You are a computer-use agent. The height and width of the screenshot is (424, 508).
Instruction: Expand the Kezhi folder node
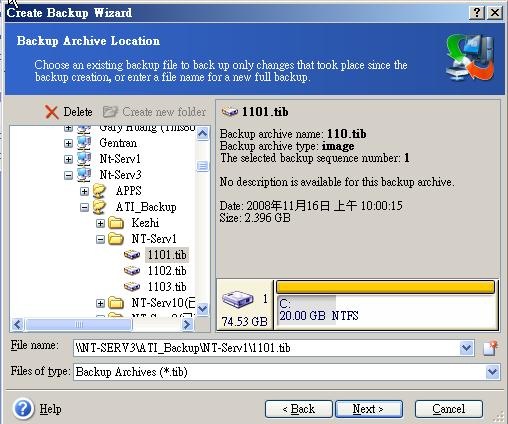[100, 223]
